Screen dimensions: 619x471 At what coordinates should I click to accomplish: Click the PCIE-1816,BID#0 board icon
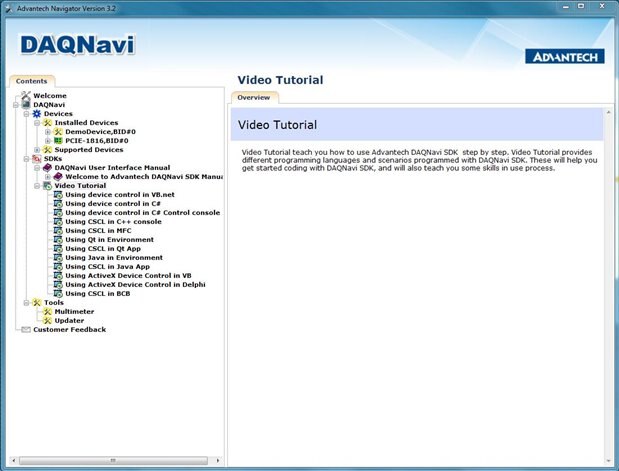pyautogui.click(x=58, y=141)
